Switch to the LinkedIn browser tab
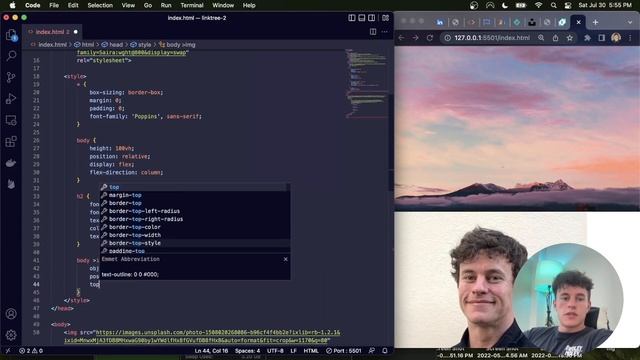 [440, 22]
